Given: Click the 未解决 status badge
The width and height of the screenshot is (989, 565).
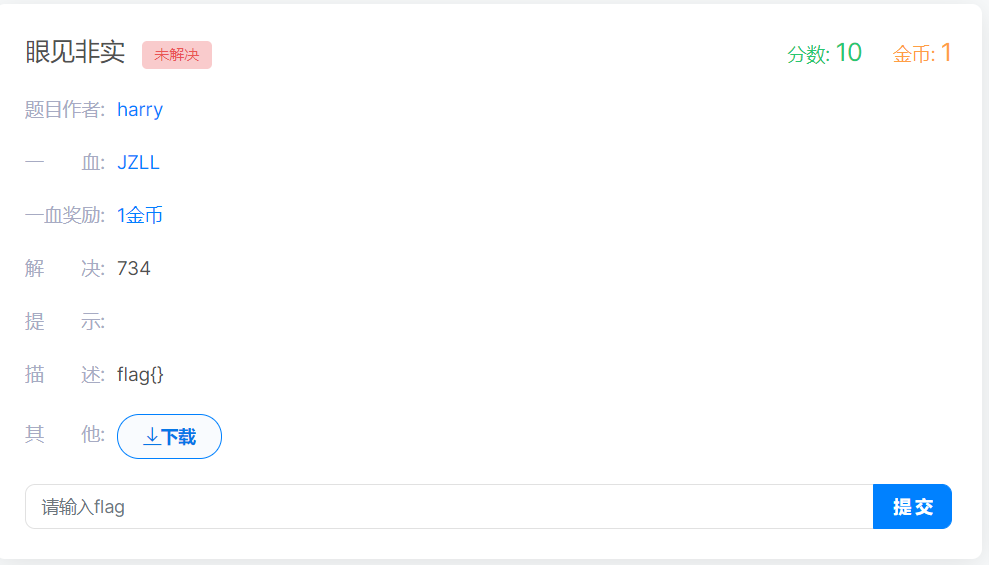Looking at the screenshot, I should pos(177,55).
